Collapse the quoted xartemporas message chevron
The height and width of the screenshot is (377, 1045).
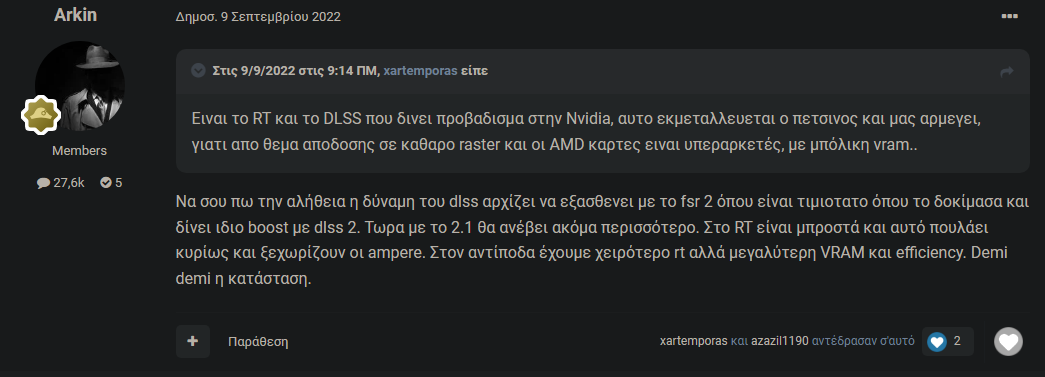coord(198,71)
